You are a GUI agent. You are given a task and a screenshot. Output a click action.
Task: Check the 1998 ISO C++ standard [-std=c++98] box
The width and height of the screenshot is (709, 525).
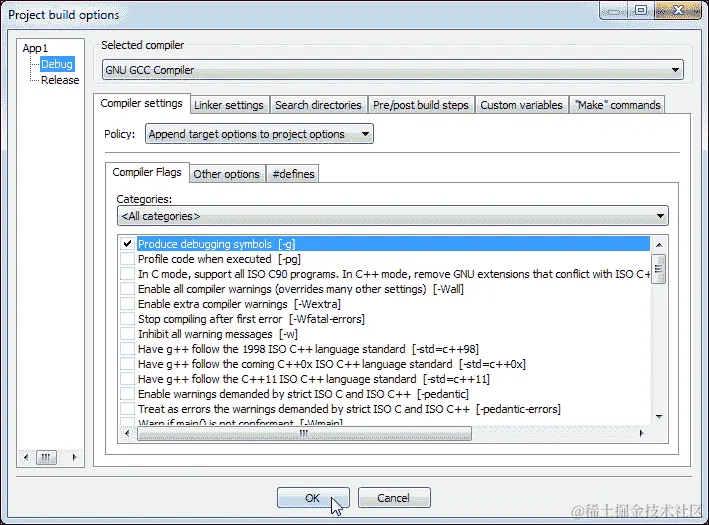pos(127,349)
